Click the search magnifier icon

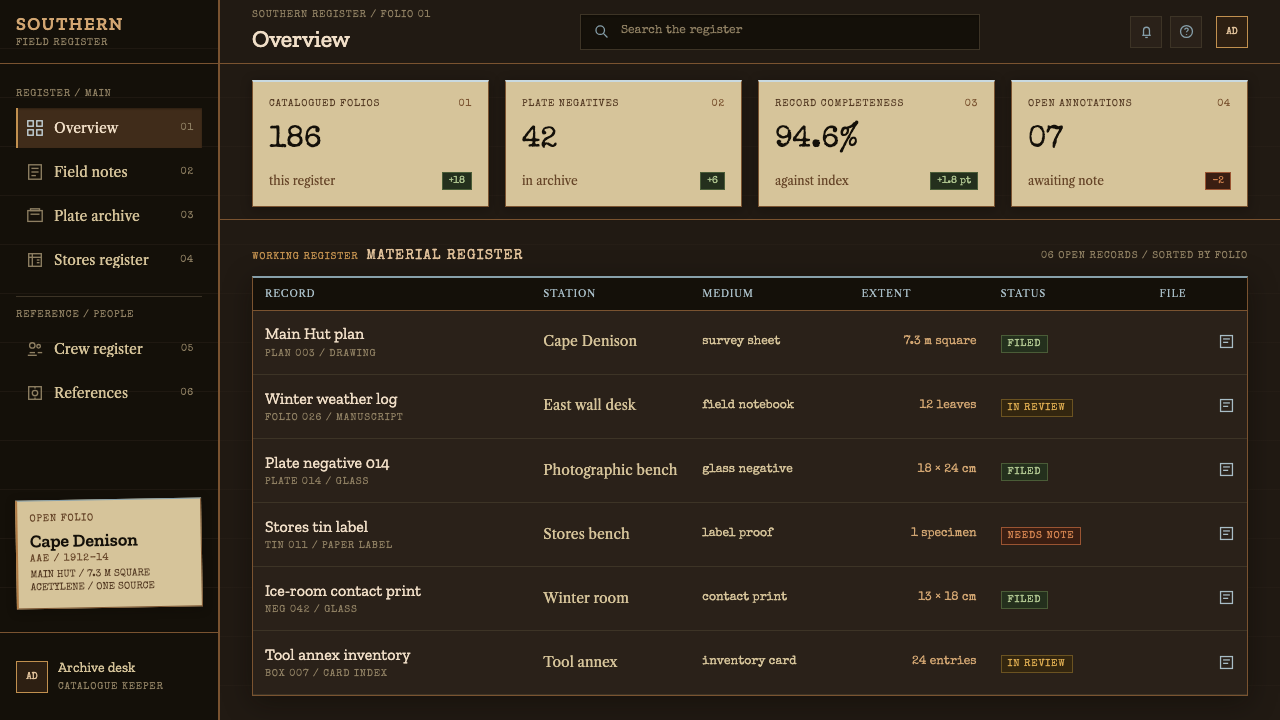(601, 31)
